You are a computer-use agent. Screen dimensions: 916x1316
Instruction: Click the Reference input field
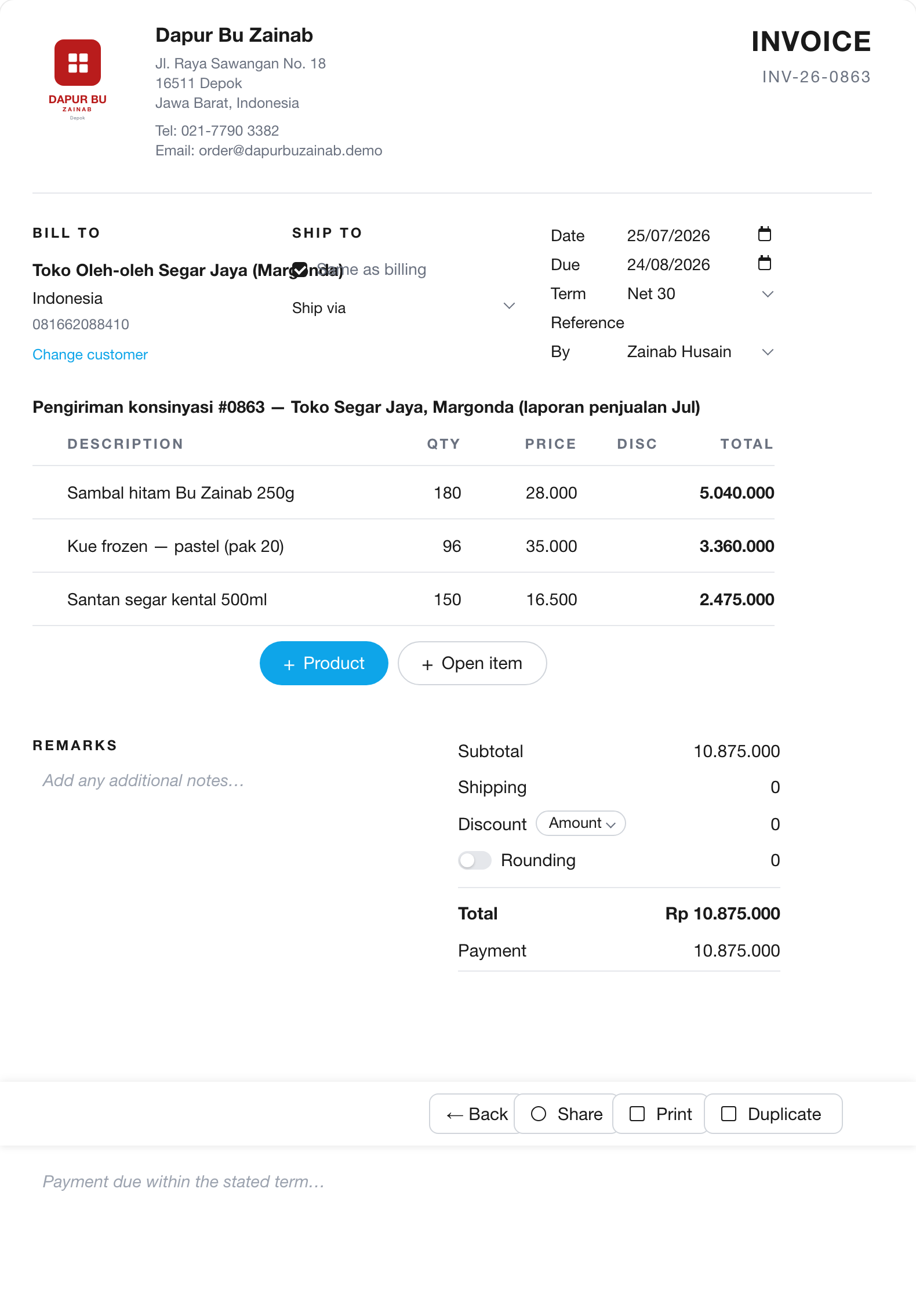click(x=701, y=323)
